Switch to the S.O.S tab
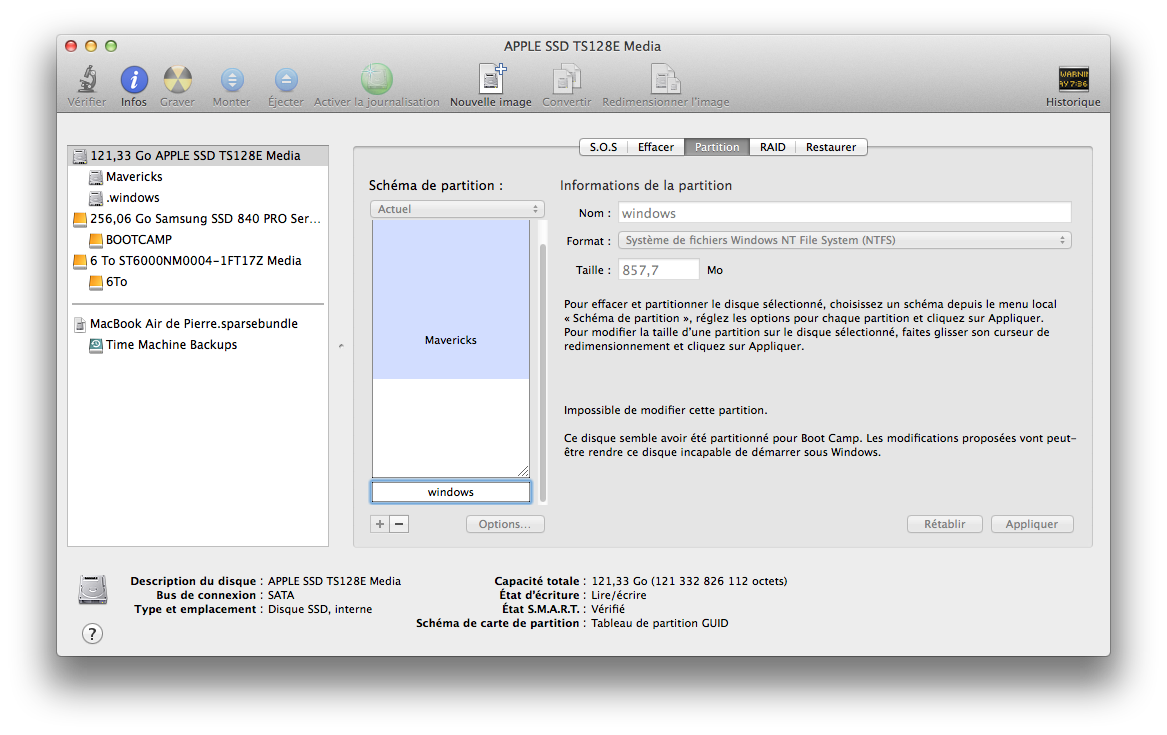Screen dimensions: 1167x735 pos(604,147)
